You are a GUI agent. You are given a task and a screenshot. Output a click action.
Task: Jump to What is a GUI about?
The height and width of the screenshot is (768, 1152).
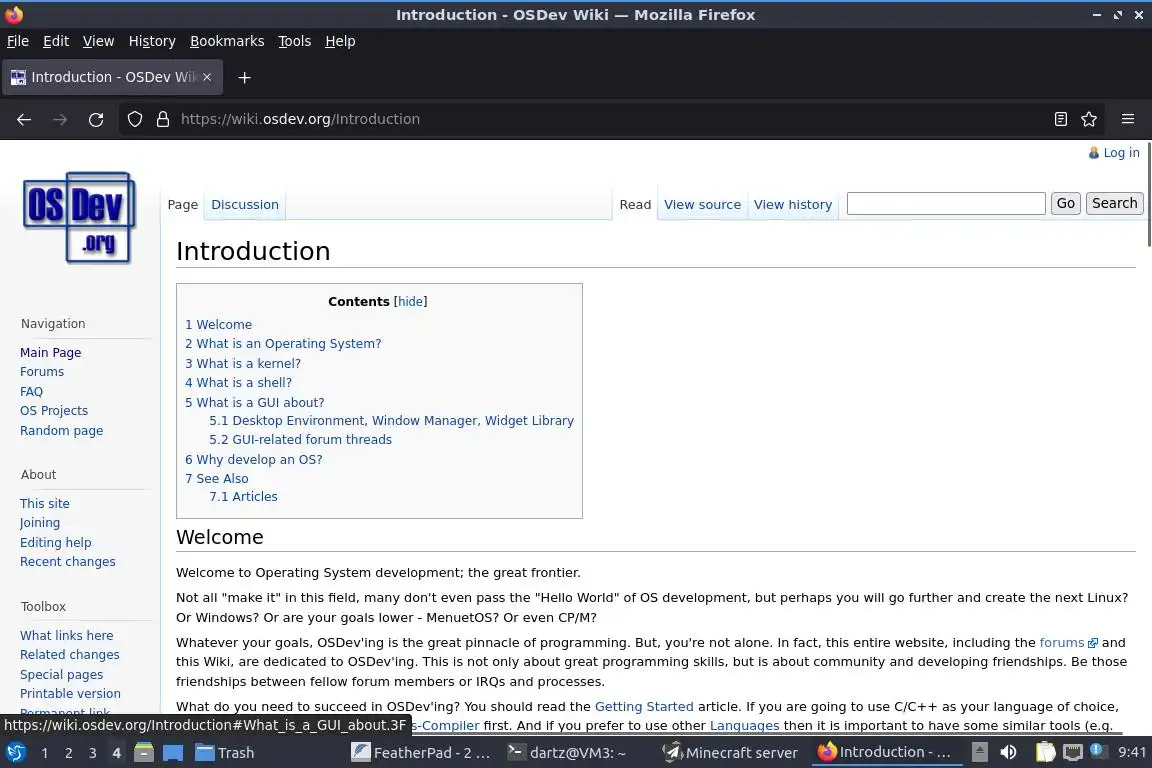[254, 402]
